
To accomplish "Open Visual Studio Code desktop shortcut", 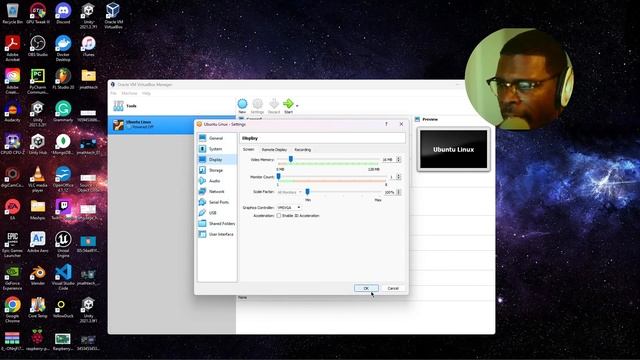I will (x=63, y=277).
